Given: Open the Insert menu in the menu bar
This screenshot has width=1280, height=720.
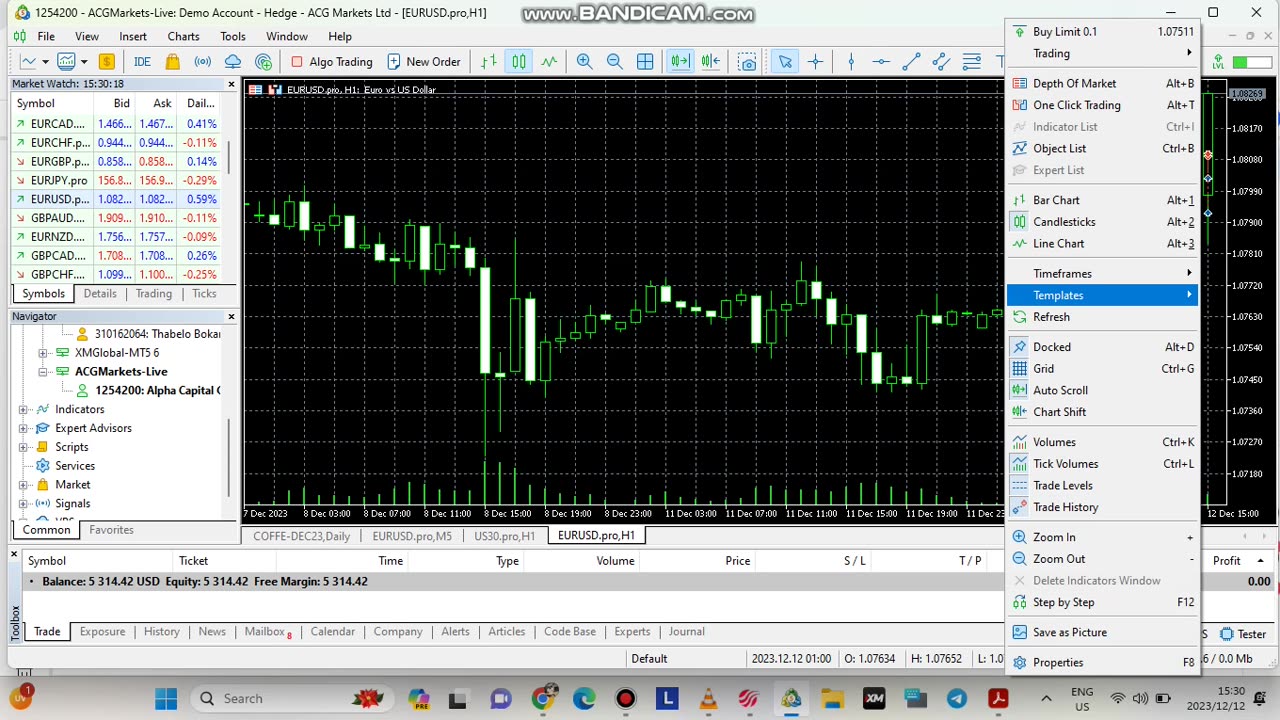Looking at the screenshot, I should pos(133,36).
